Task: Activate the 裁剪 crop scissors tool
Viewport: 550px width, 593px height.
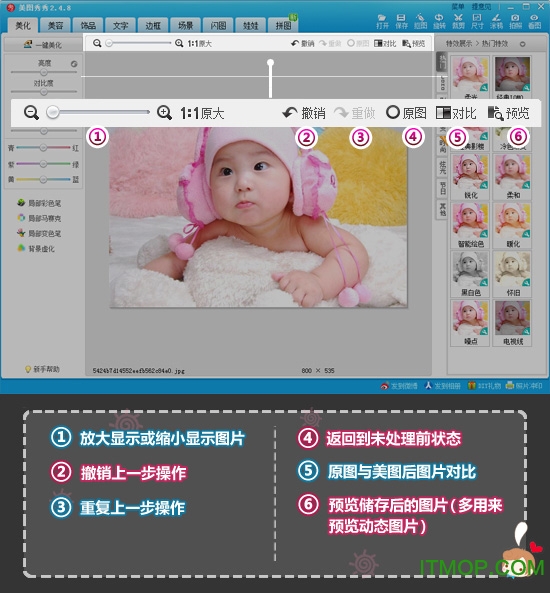Action: tap(458, 21)
